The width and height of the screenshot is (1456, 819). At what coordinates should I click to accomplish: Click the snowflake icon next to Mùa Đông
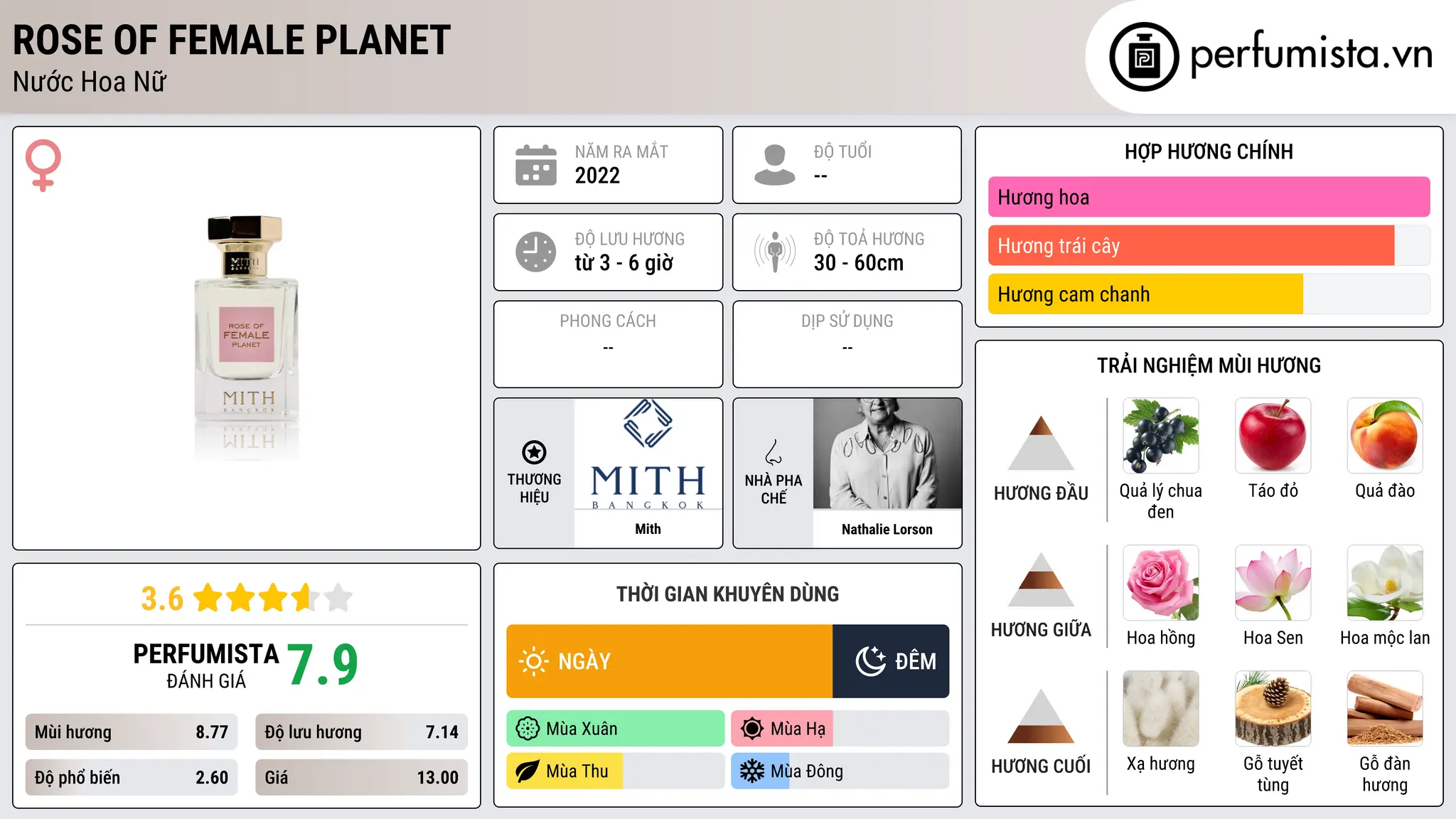752,771
